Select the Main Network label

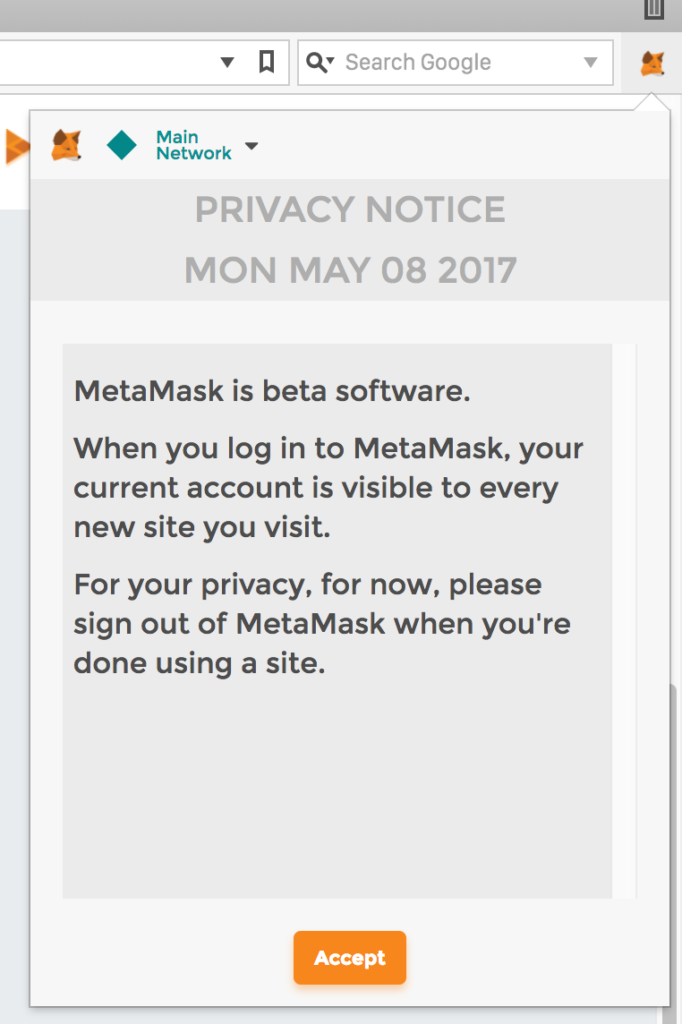[x=193, y=146]
